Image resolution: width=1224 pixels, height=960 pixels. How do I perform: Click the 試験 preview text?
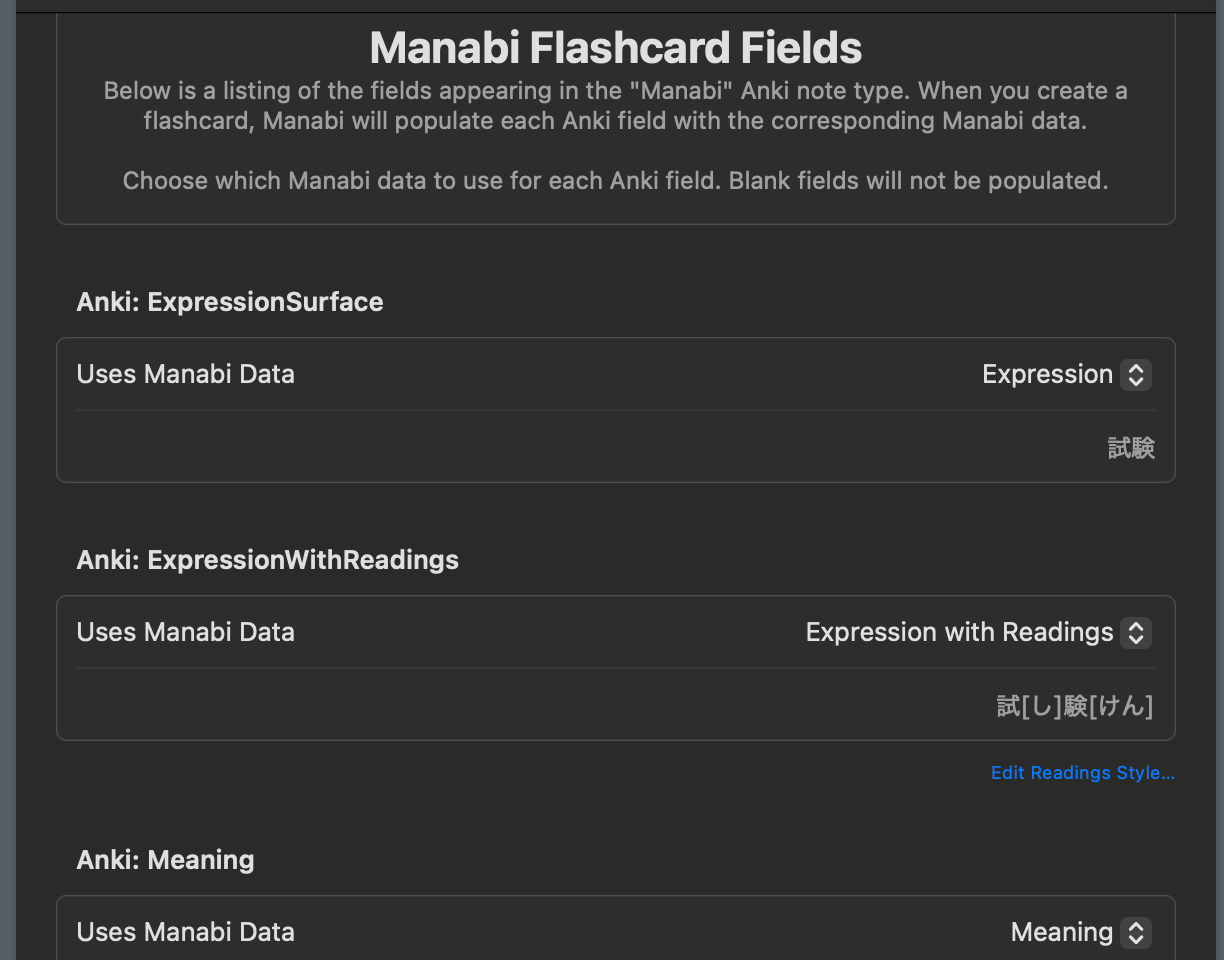click(x=1131, y=448)
